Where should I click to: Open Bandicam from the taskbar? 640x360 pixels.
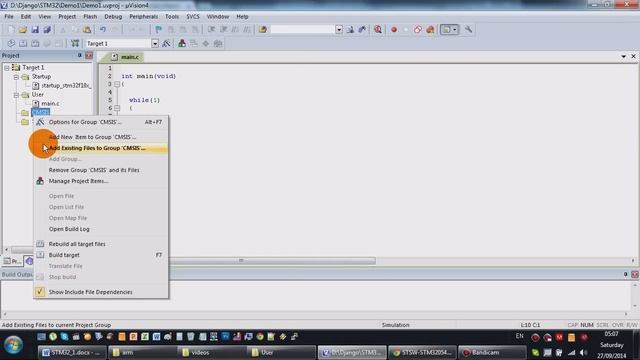[492, 352]
